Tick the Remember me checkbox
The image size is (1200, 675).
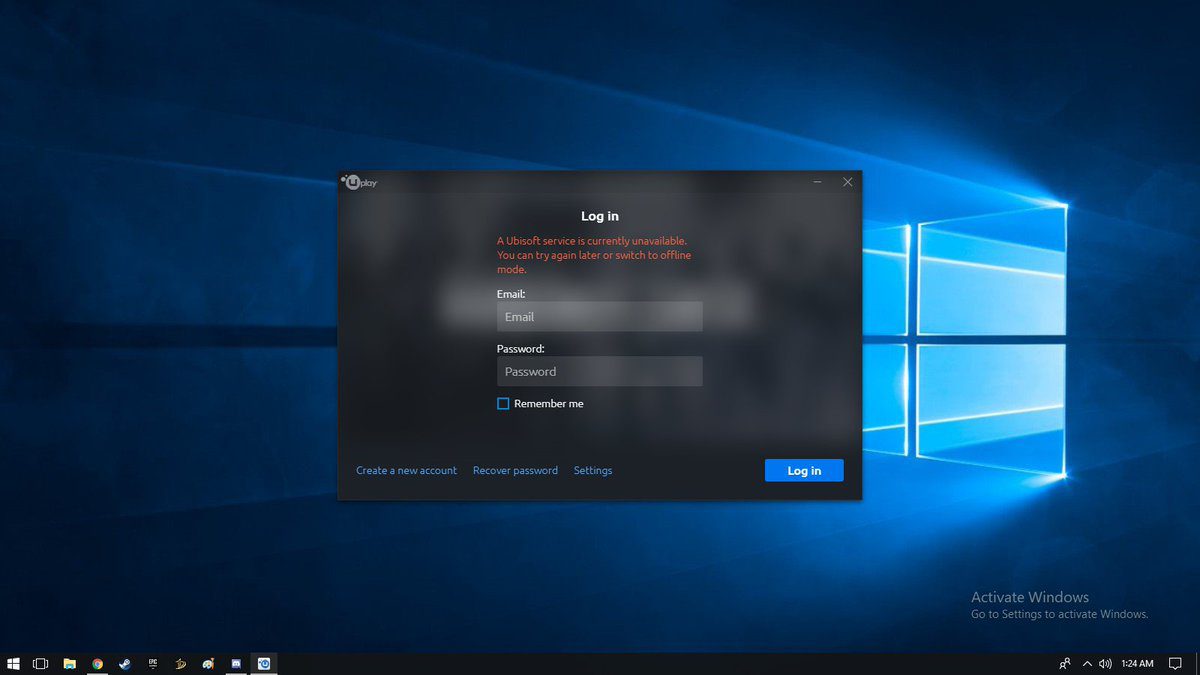coord(503,404)
